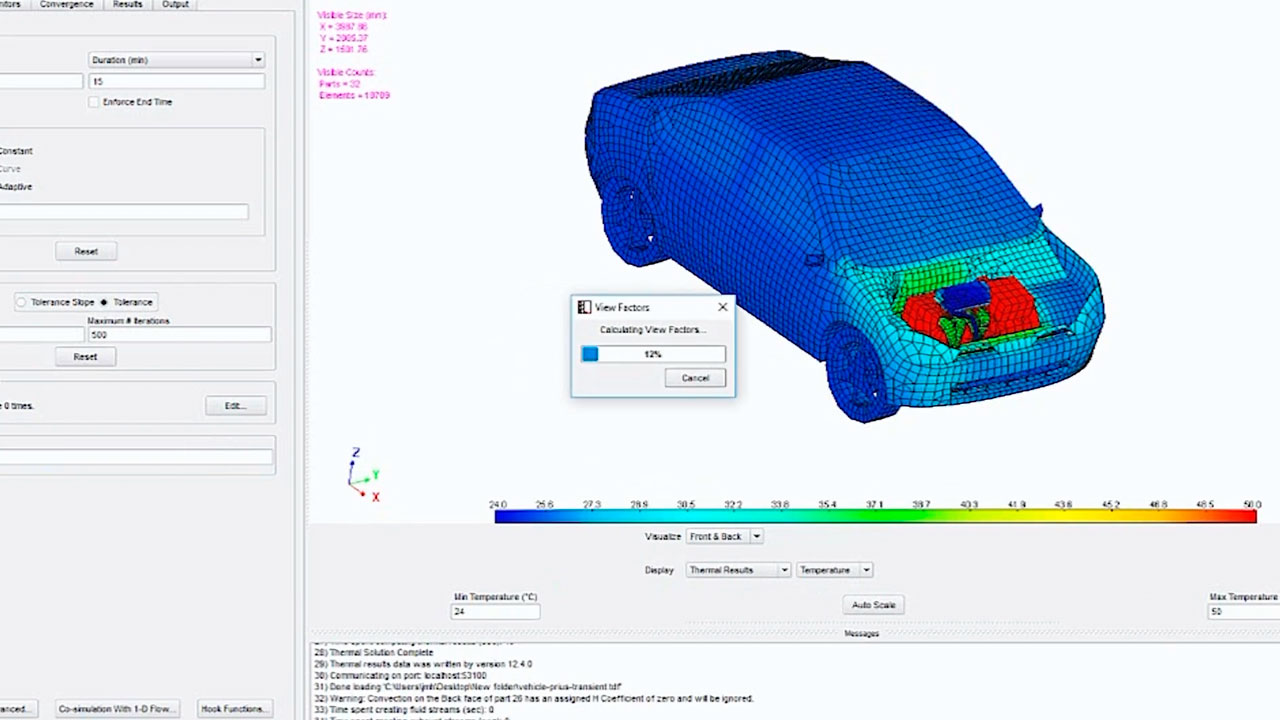Open the Results tab
1280x720 pixels.
(x=127, y=5)
